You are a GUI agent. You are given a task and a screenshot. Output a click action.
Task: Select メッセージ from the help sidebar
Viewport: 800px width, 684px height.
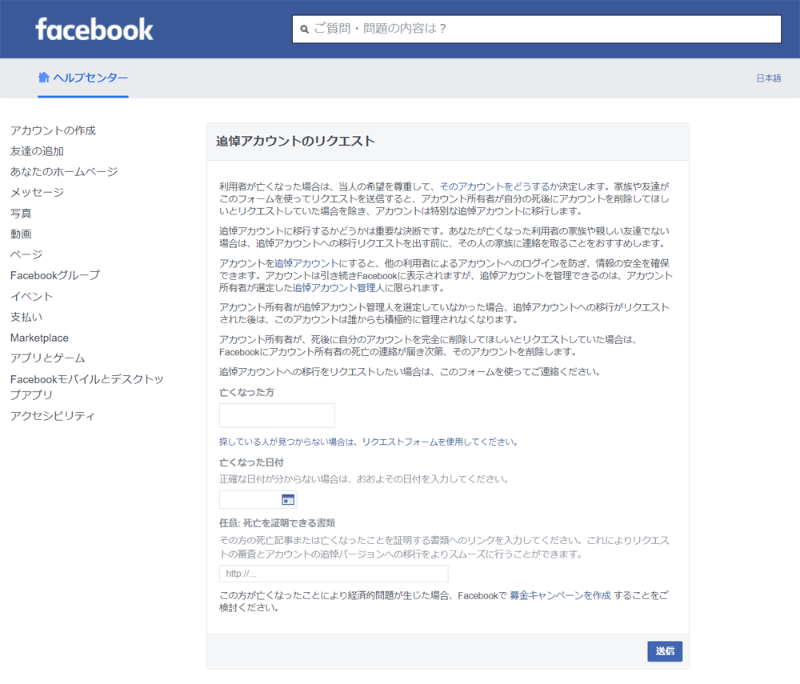click(x=37, y=192)
